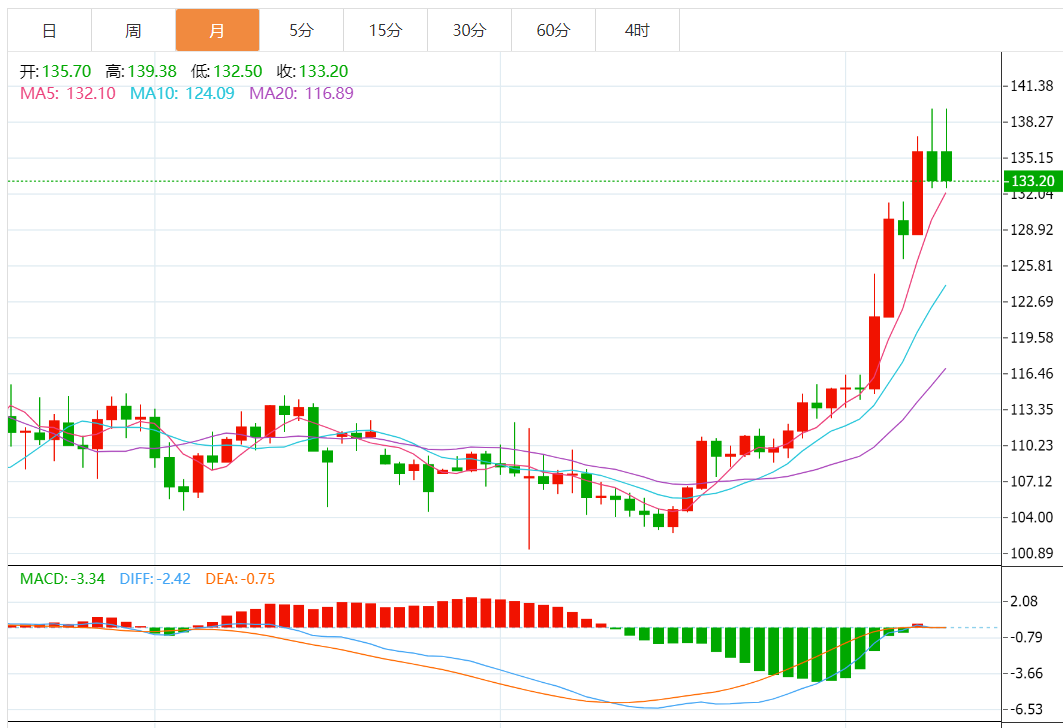Screen dimensions: 1063x728
Task: Open the 5分 timeframe tab
Action: 301,30
